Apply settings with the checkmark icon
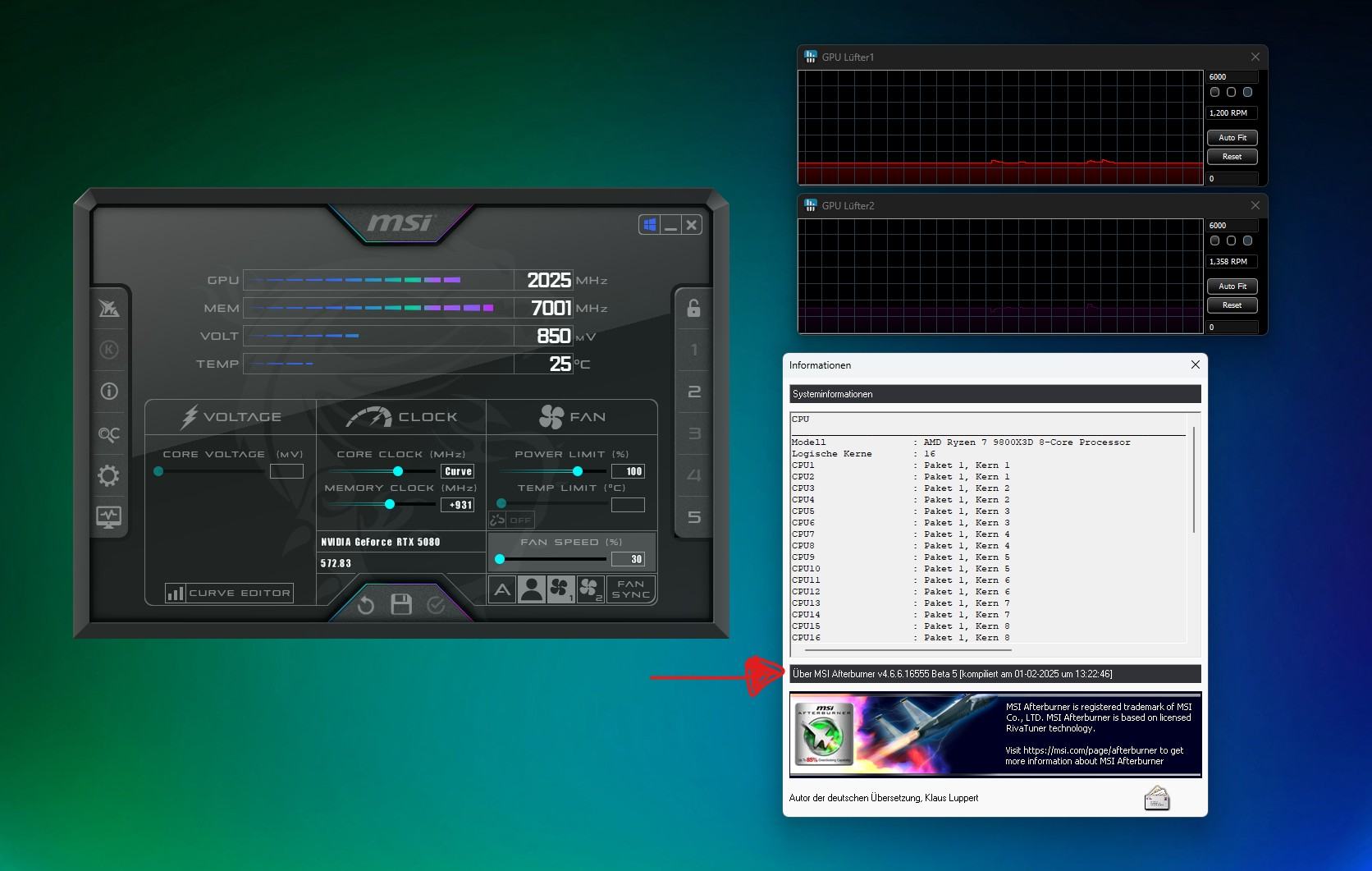 436,606
